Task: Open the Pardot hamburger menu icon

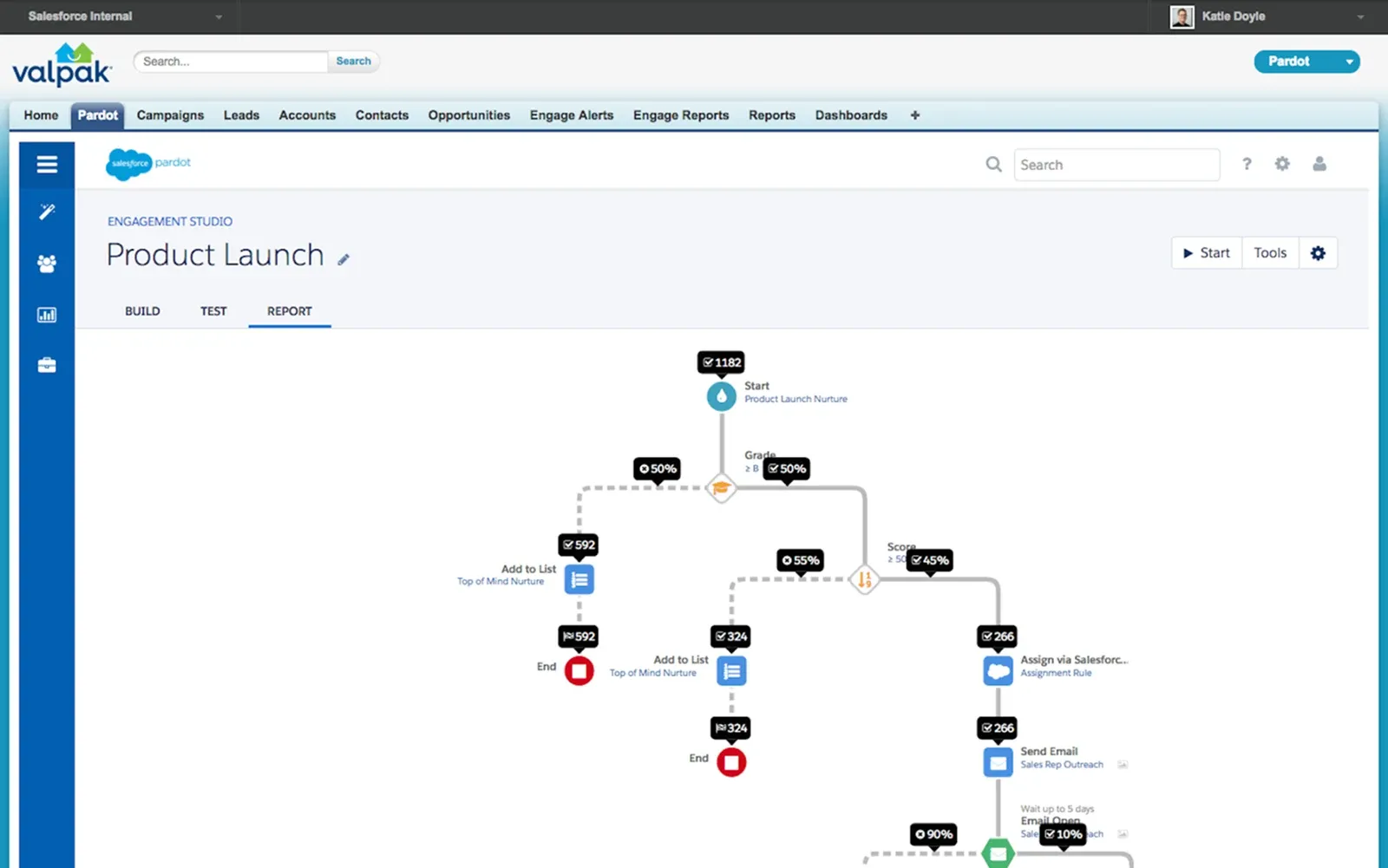Action: tap(47, 165)
